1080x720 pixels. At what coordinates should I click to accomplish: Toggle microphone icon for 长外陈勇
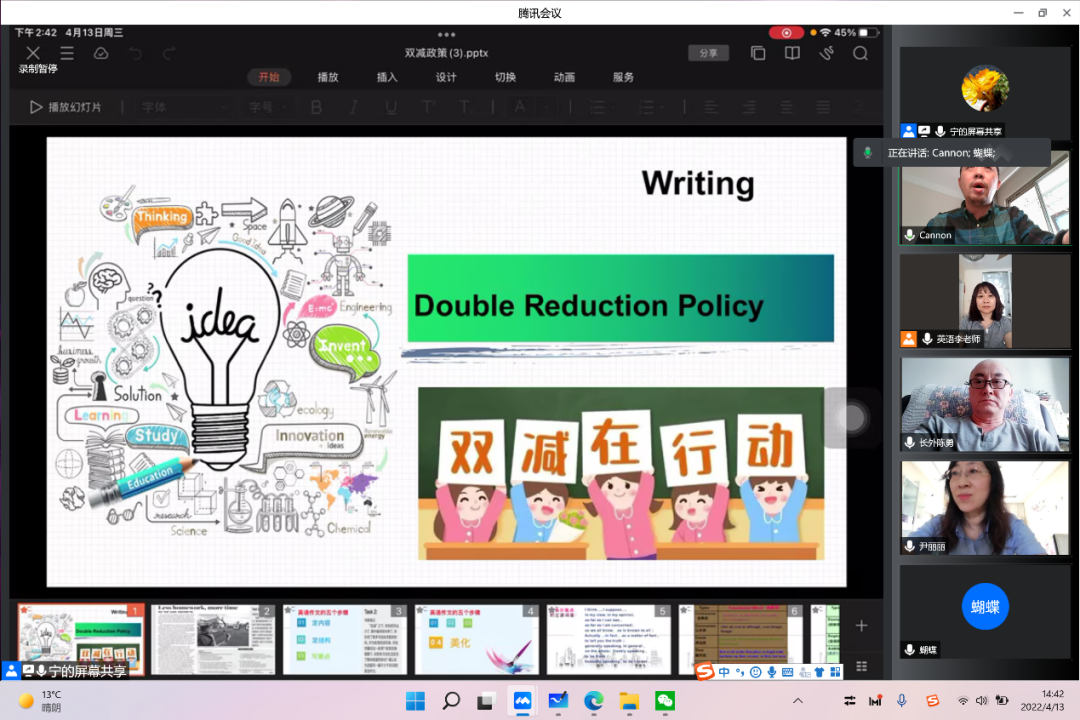pos(910,442)
